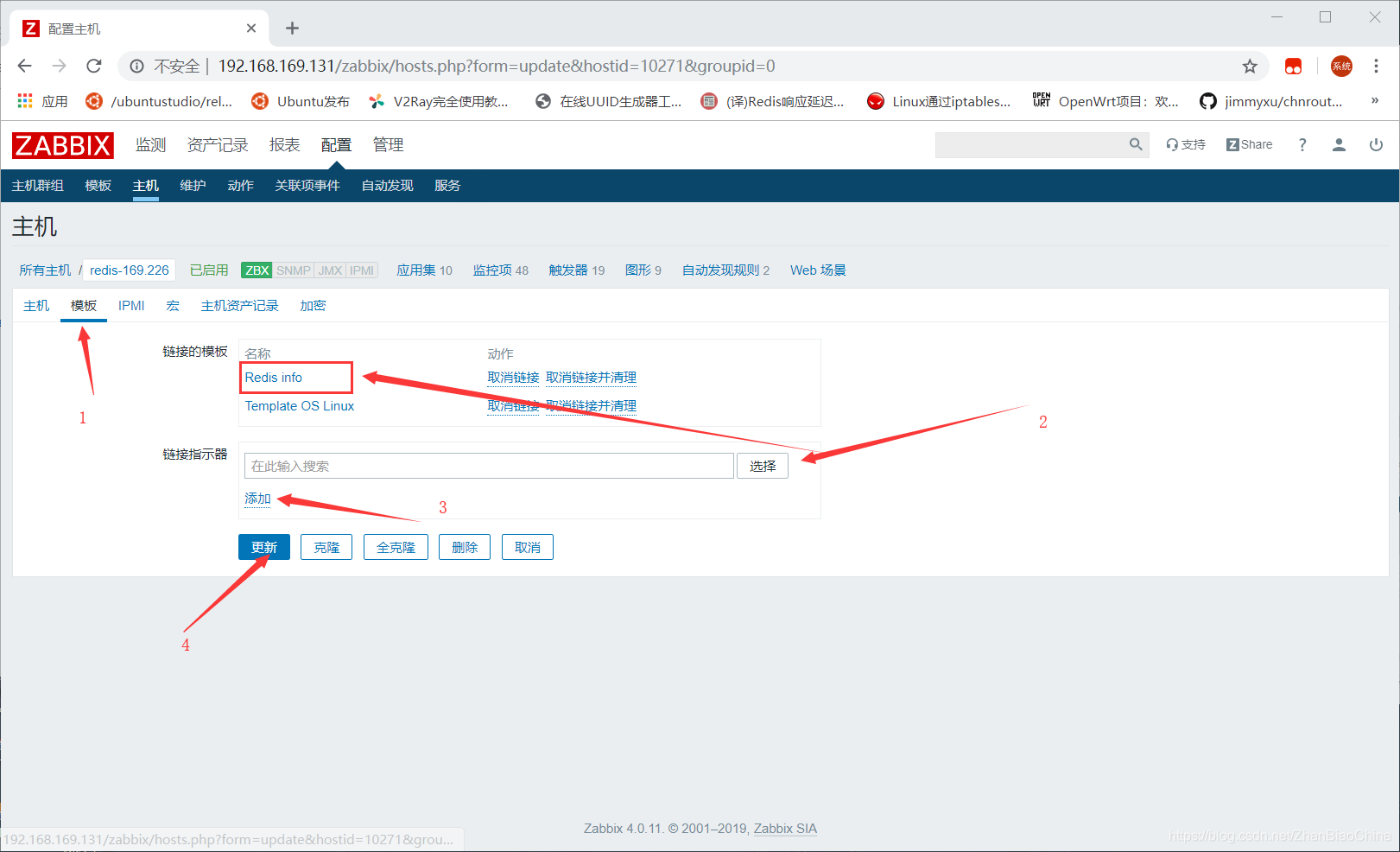Viewport: 1400px width, 852px height.
Task: Click the search magnifier icon
Action: pyautogui.click(x=1136, y=144)
